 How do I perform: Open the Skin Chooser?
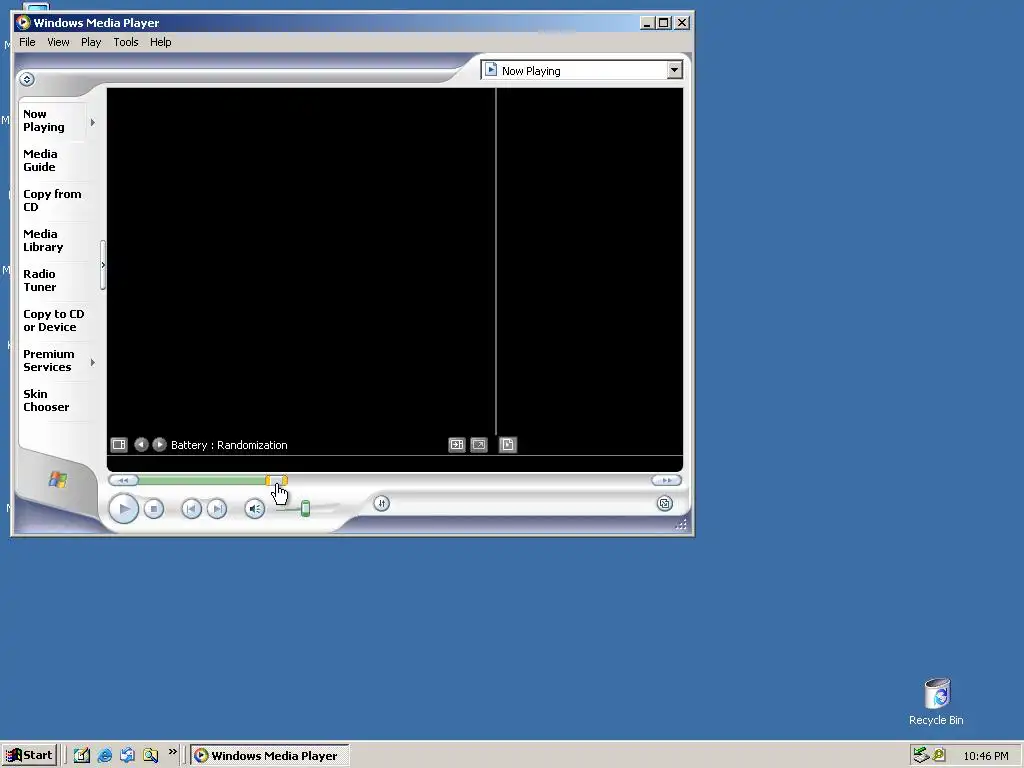pyautogui.click(x=46, y=400)
